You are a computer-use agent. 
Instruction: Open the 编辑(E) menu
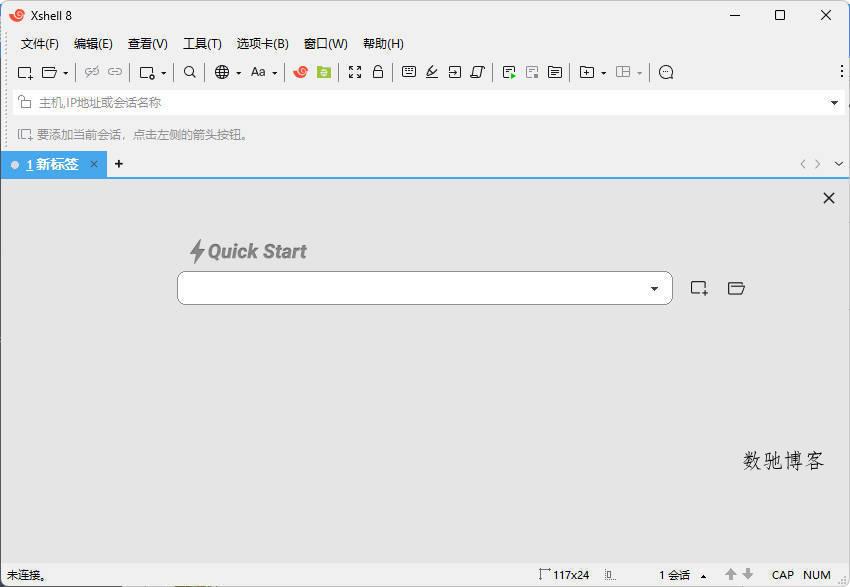pos(93,43)
